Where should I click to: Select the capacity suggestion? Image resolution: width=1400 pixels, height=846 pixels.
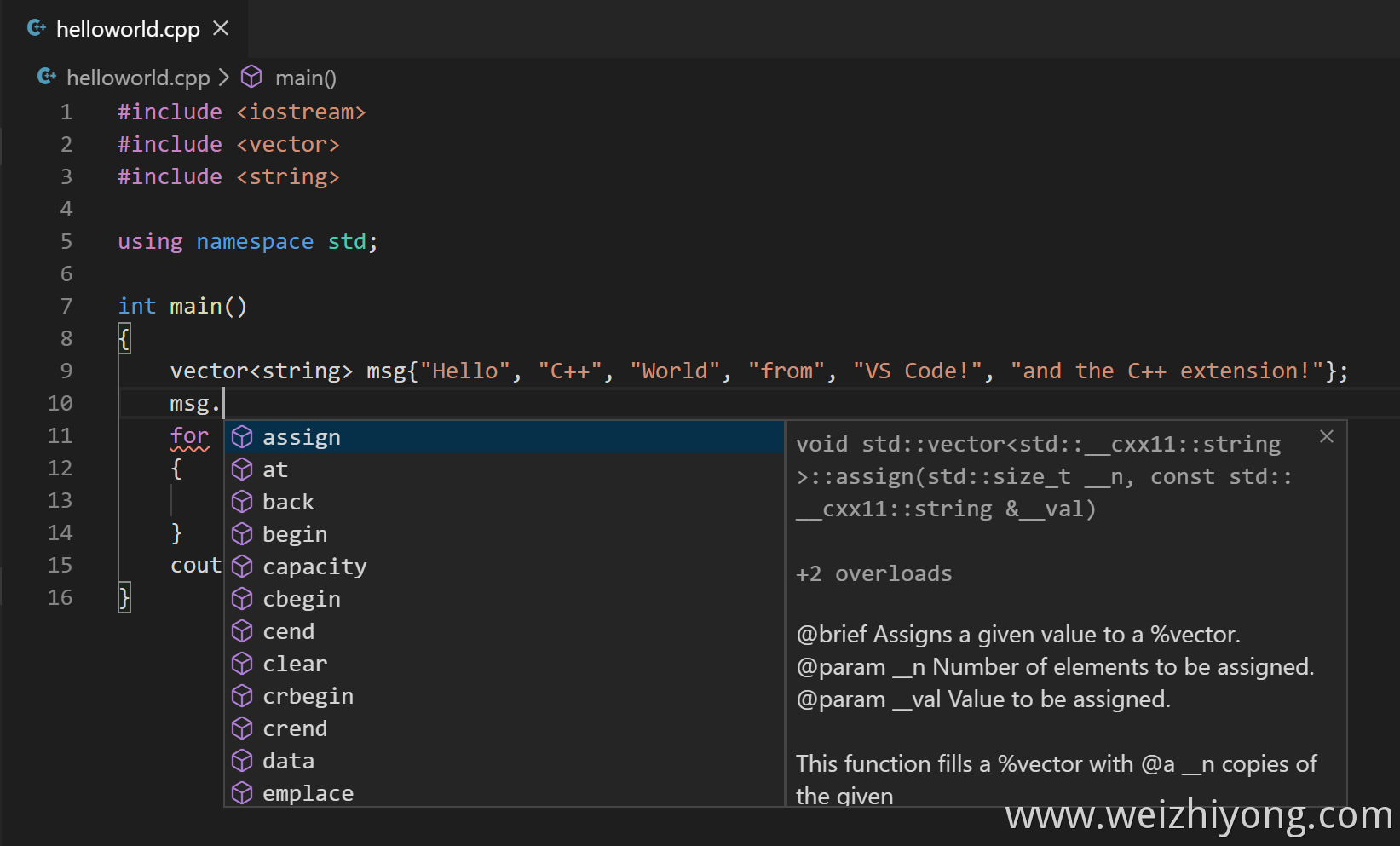504,567
